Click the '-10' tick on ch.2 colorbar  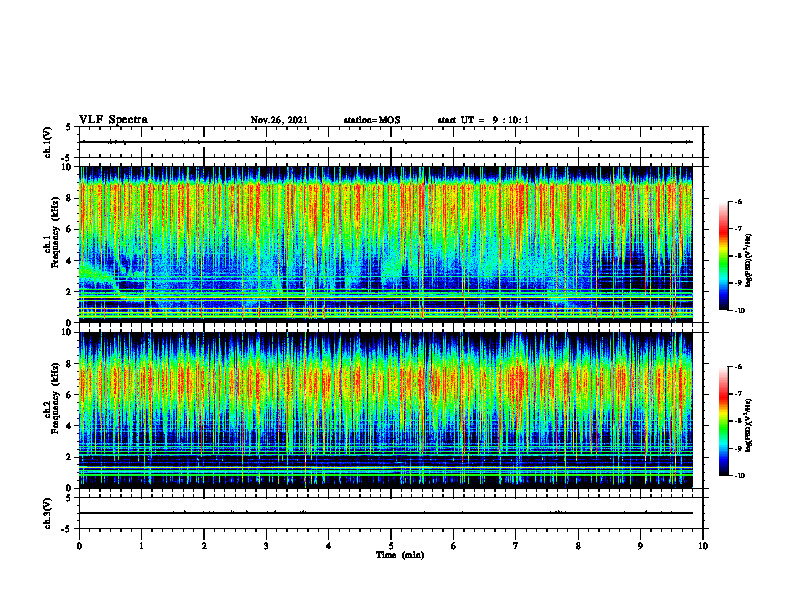(x=740, y=476)
